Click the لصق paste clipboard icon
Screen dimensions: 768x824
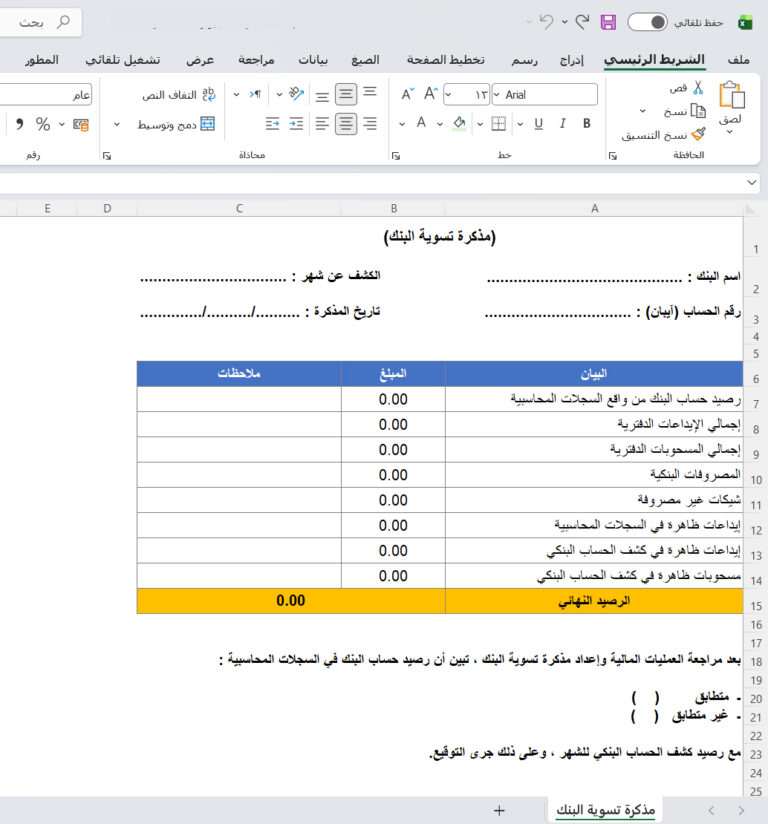click(x=731, y=95)
